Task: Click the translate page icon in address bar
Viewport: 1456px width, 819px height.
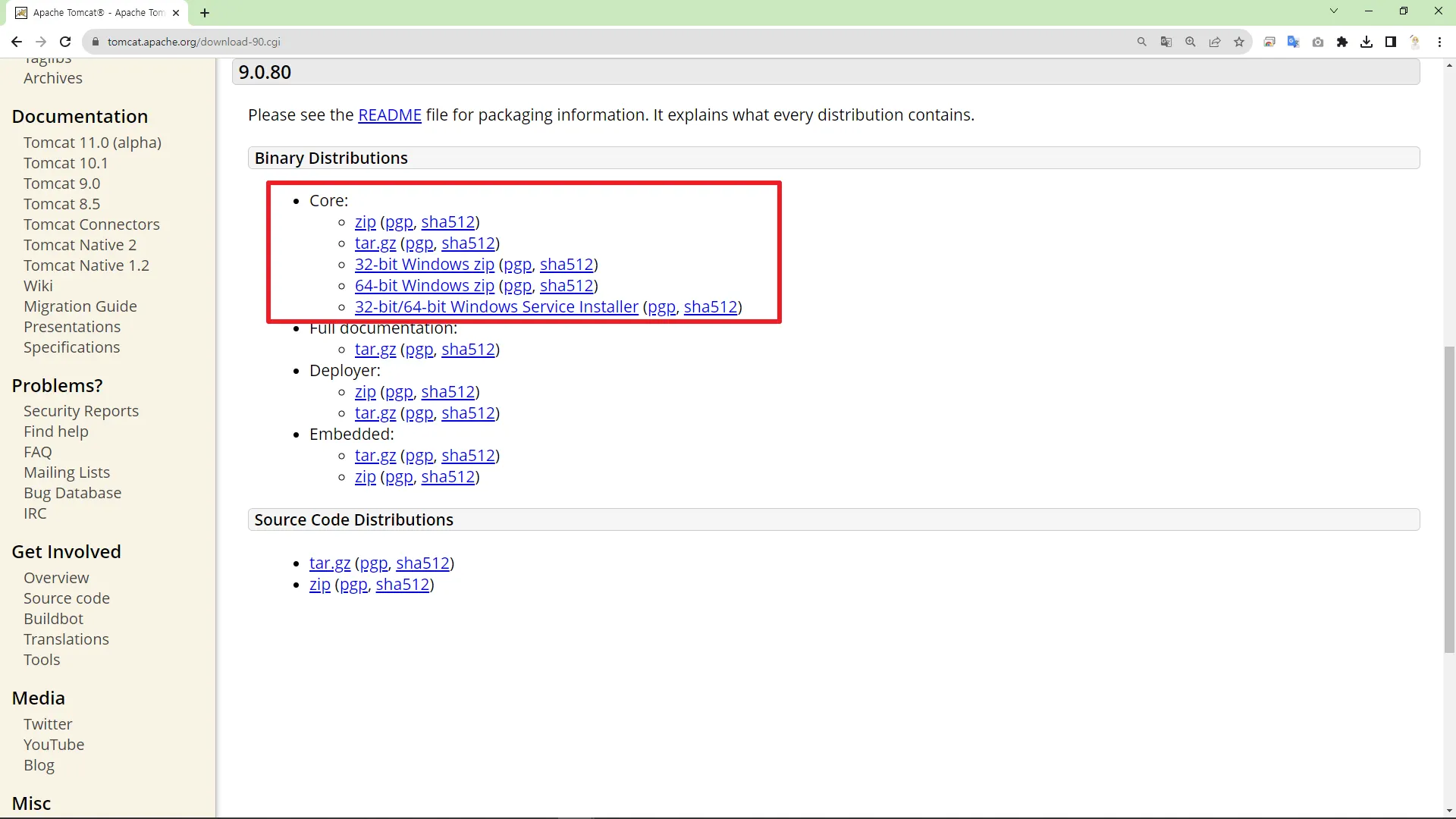Action: [x=1166, y=42]
